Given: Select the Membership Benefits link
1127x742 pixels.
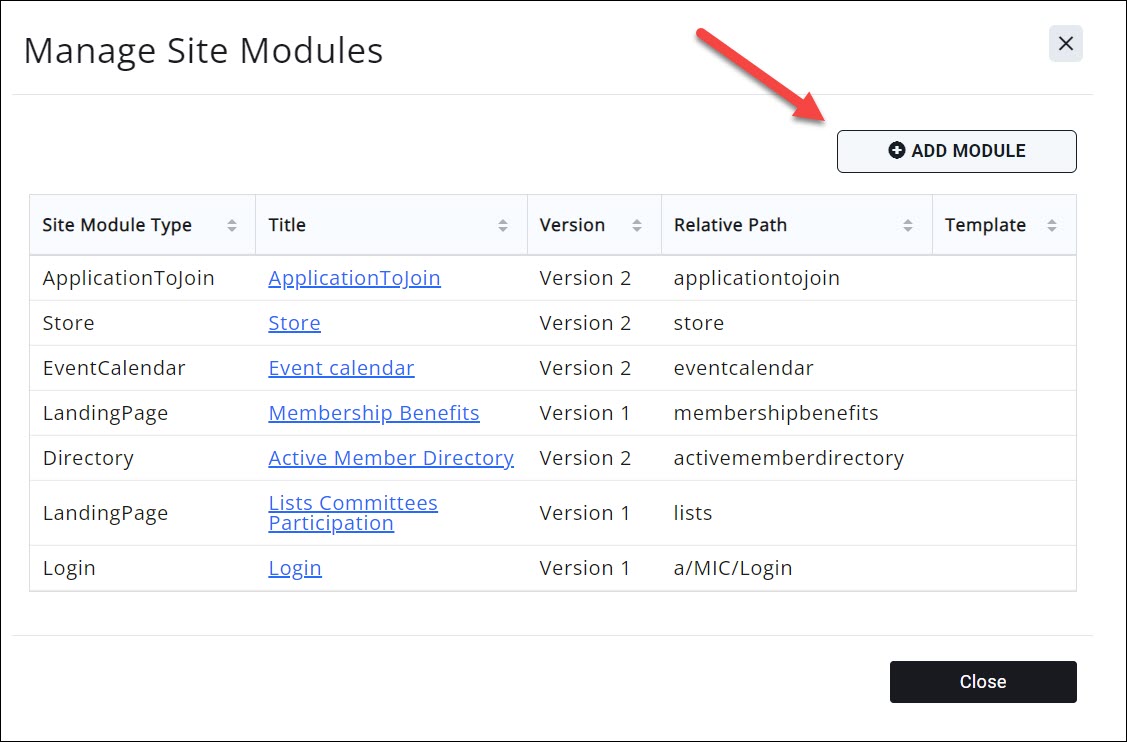Looking at the screenshot, I should tap(374, 413).
